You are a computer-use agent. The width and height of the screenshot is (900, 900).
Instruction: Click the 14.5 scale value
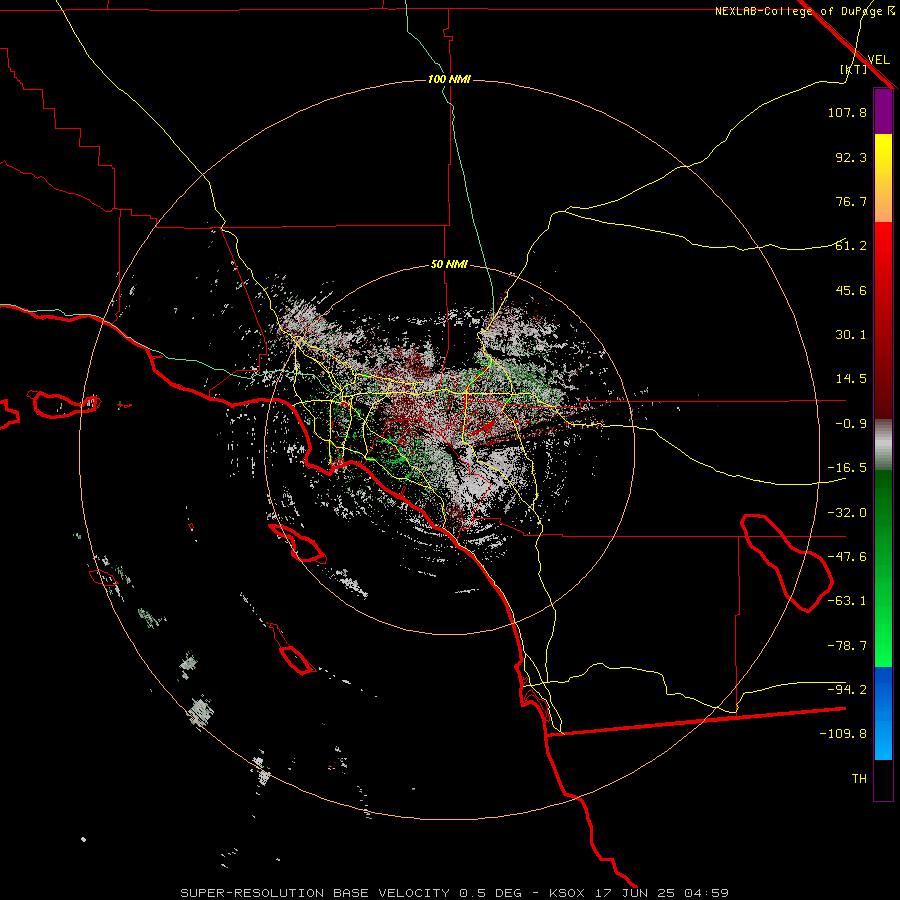(851, 379)
